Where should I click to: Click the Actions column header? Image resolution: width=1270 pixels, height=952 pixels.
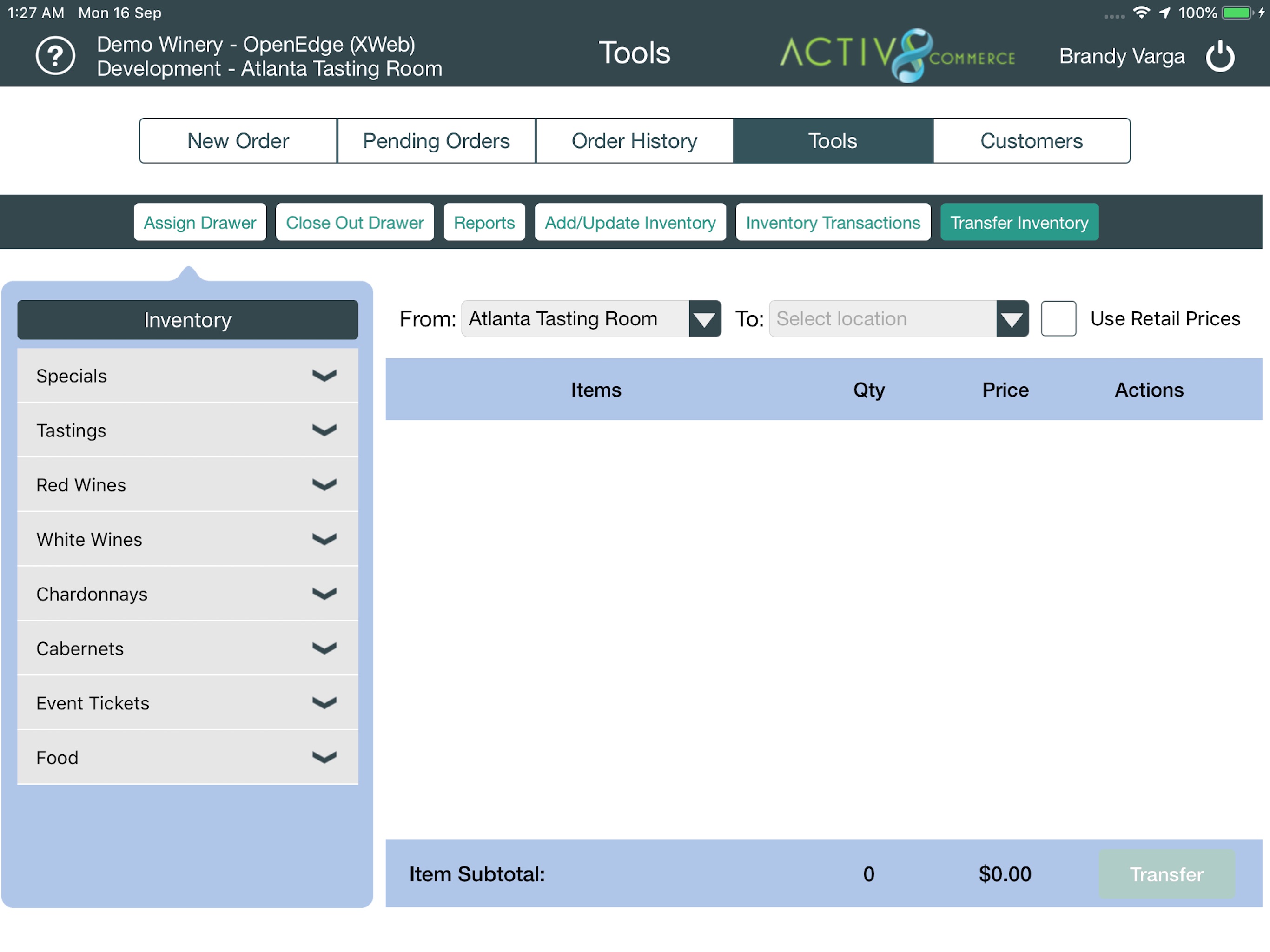click(x=1149, y=390)
